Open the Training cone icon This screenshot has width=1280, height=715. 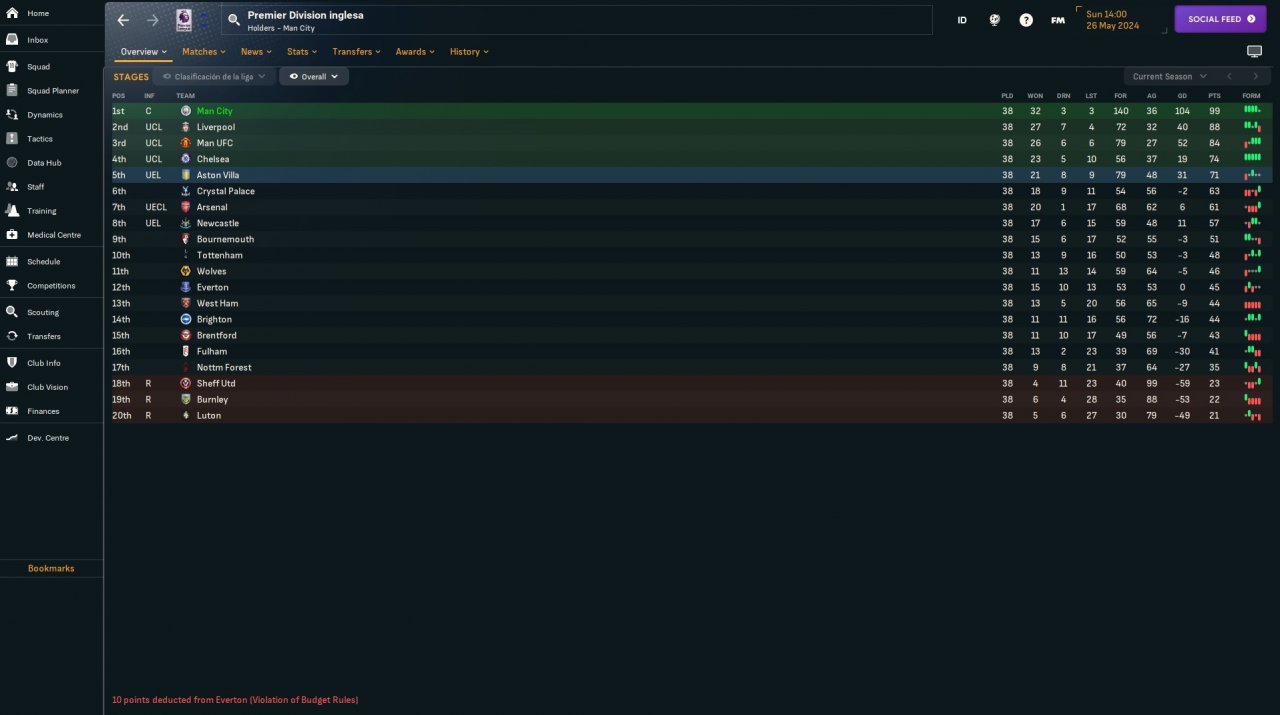pos(12,211)
